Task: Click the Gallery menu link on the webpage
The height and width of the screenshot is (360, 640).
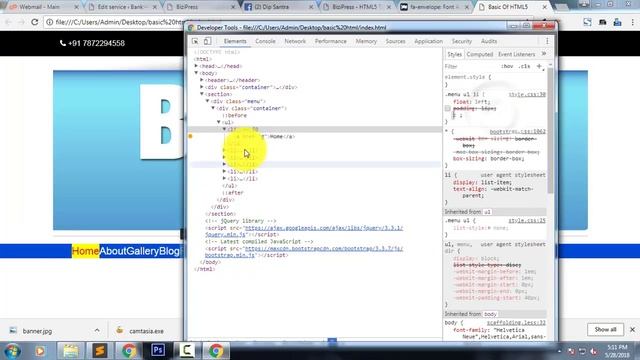Action: click(142, 251)
